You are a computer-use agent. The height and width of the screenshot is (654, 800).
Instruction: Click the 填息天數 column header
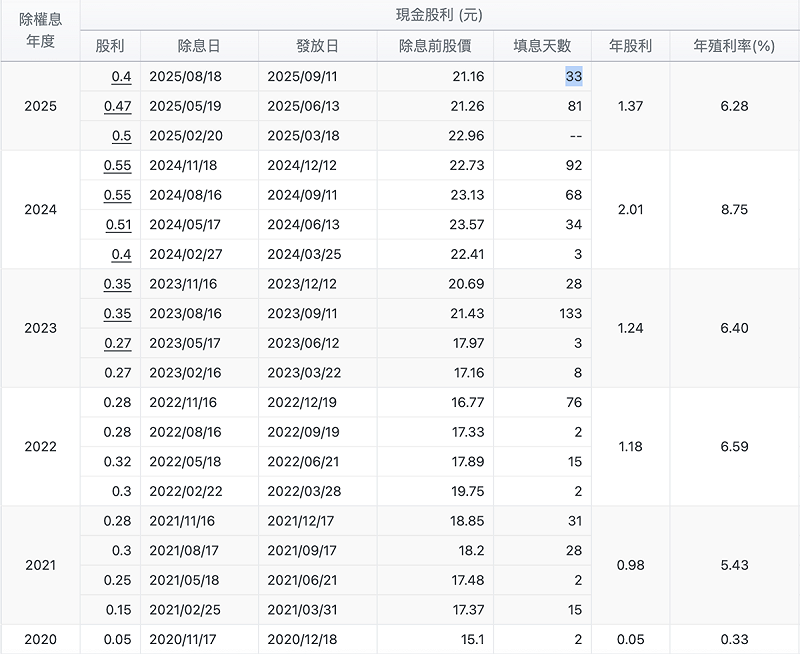pos(542,46)
